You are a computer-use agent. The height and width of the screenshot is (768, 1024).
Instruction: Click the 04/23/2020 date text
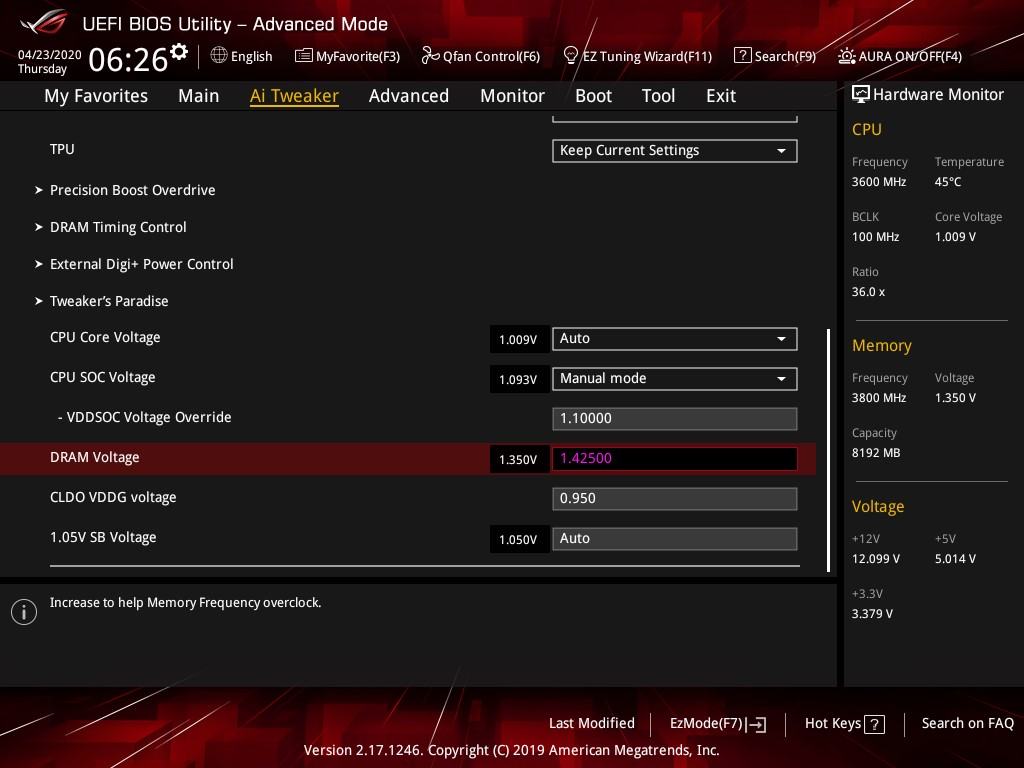pos(50,55)
